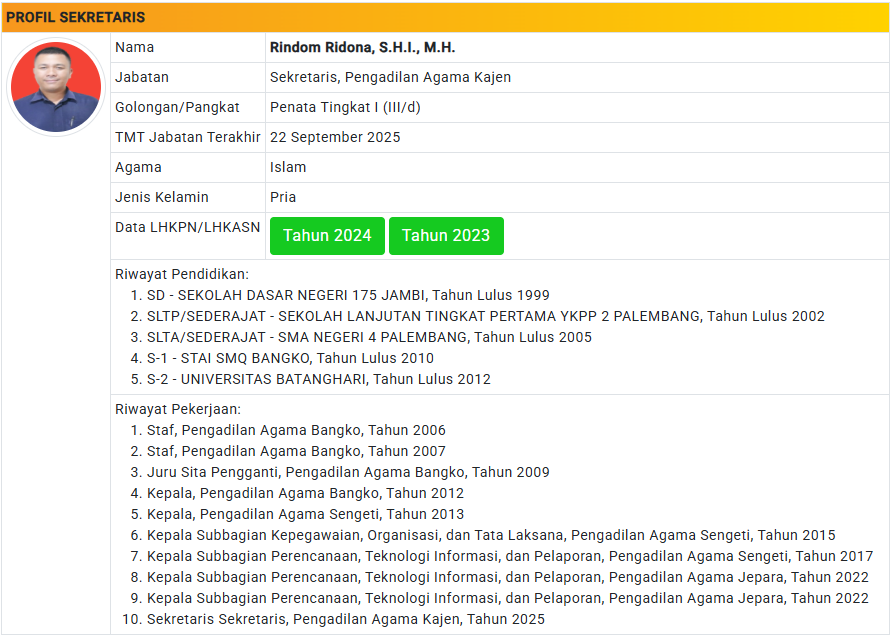Open the Tahun 2023 LHKPN report
This screenshot has width=891, height=636.
coord(446,236)
